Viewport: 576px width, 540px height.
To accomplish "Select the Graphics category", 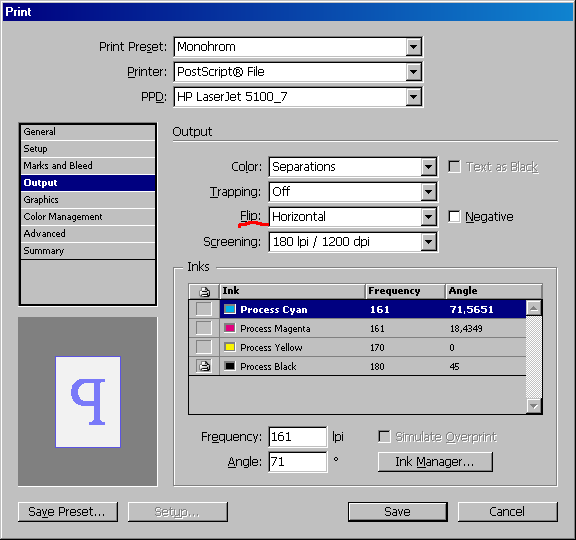I will [x=88, y=200].
